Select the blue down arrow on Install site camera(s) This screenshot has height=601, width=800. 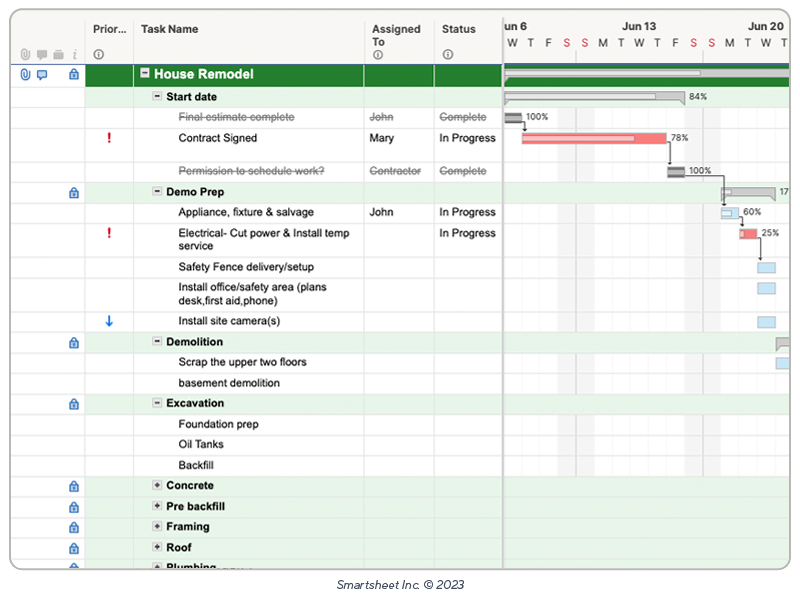tap(110, 320)
